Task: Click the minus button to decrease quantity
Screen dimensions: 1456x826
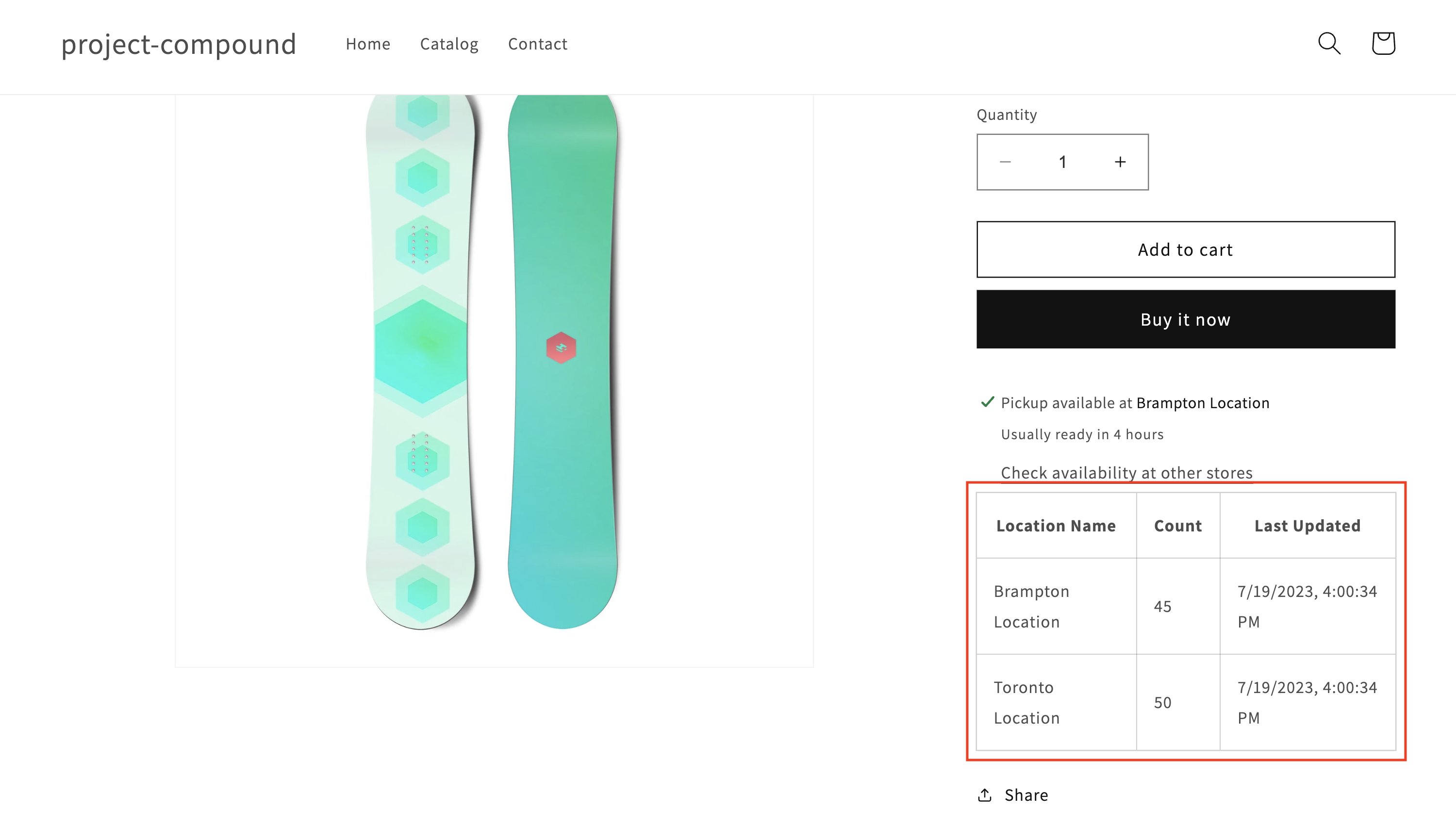Action: point(1005,162)
